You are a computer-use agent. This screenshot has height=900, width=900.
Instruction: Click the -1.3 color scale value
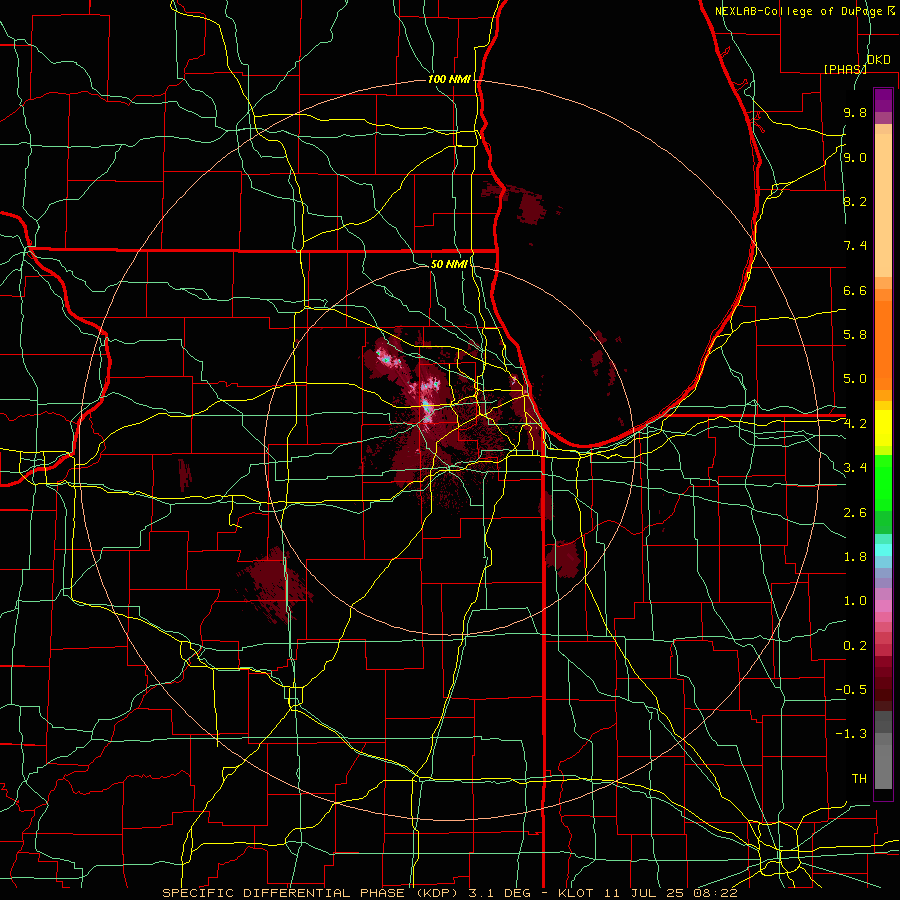pos(851,734)
